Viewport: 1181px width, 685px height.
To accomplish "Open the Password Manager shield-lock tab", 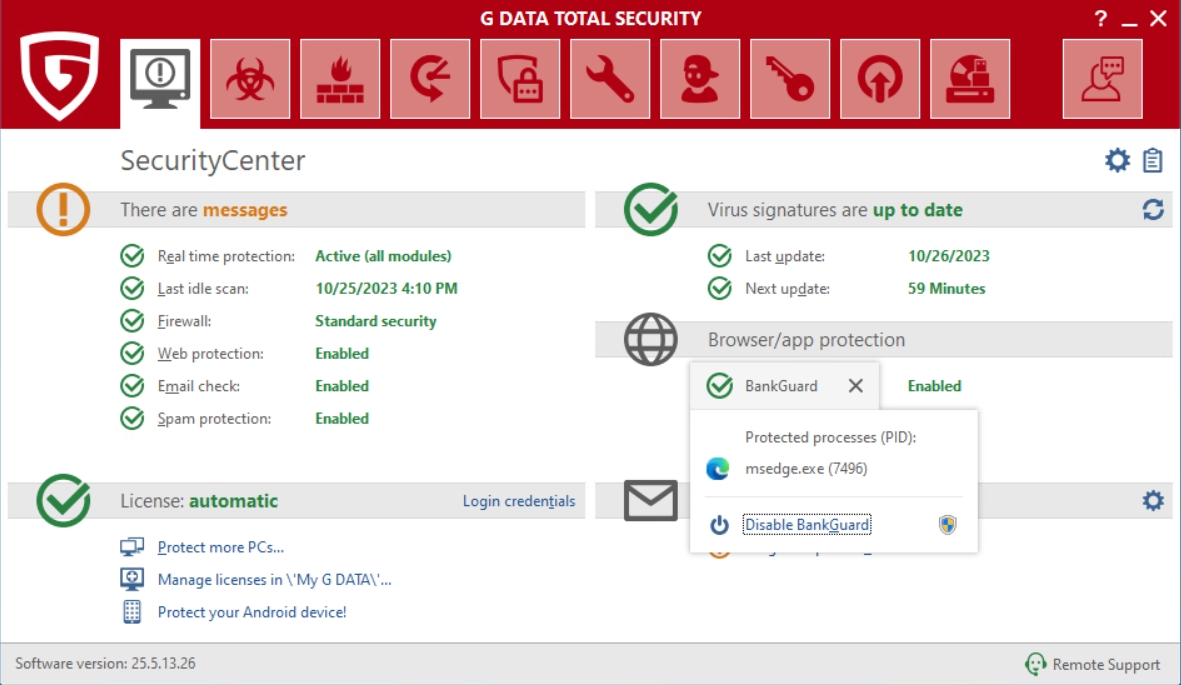I will [520, 79].
